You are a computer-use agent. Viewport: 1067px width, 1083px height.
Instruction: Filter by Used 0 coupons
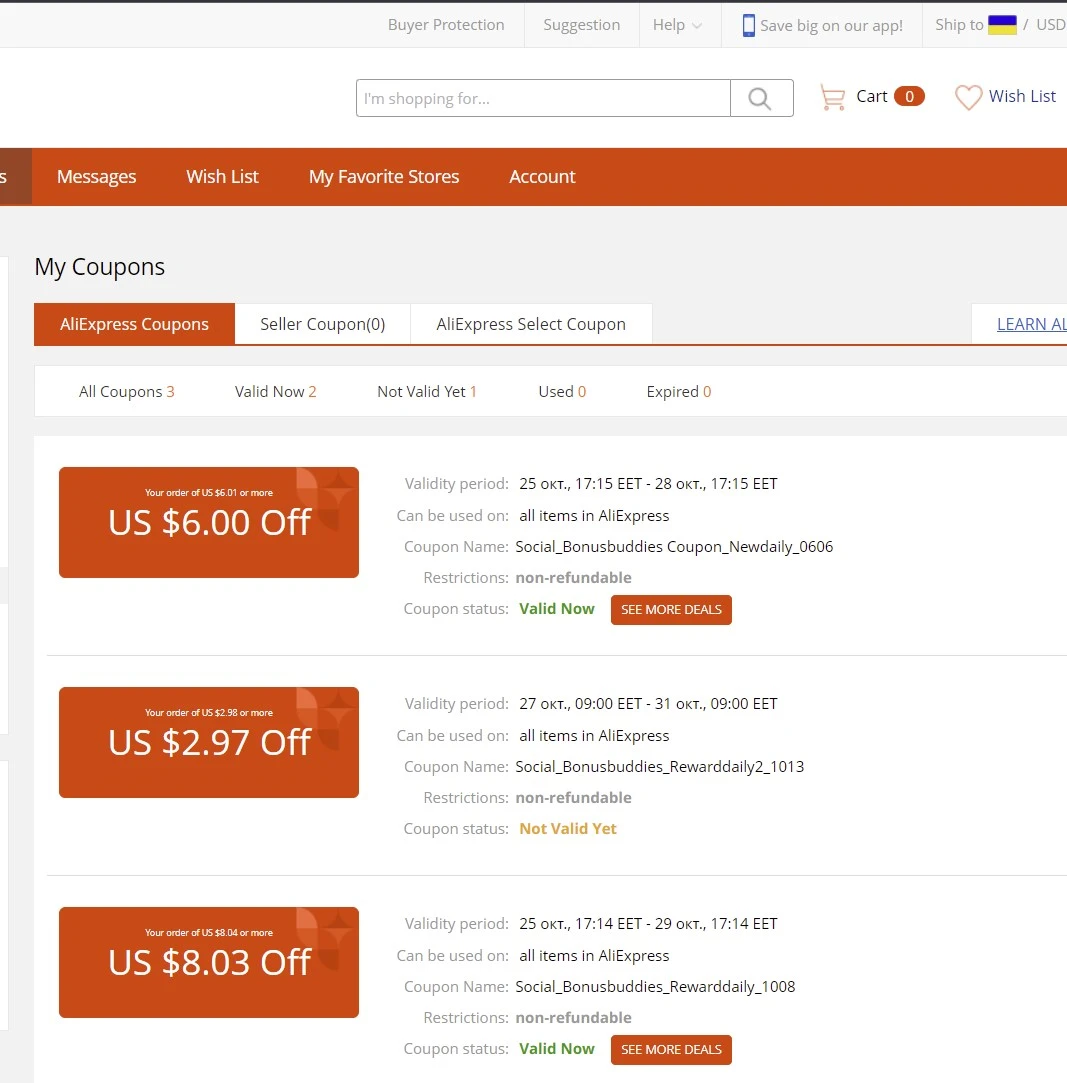(562, 392)
